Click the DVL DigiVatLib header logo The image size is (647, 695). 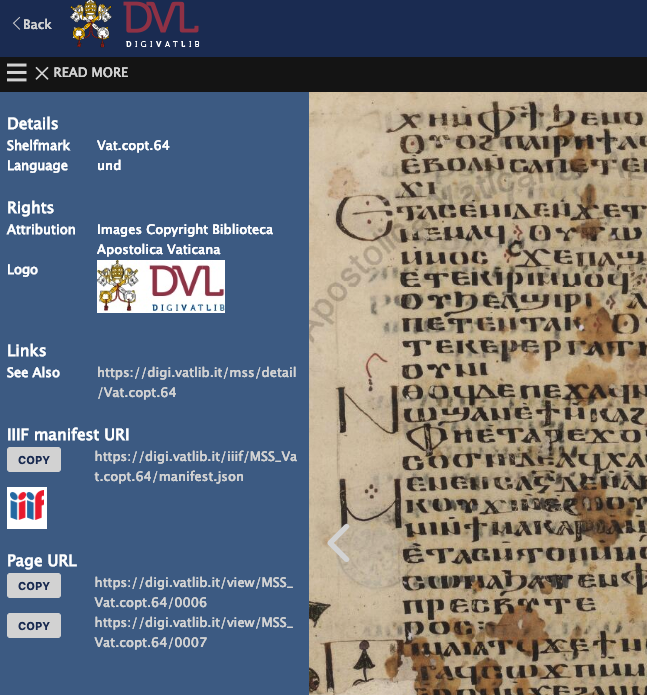pos(135,24)
